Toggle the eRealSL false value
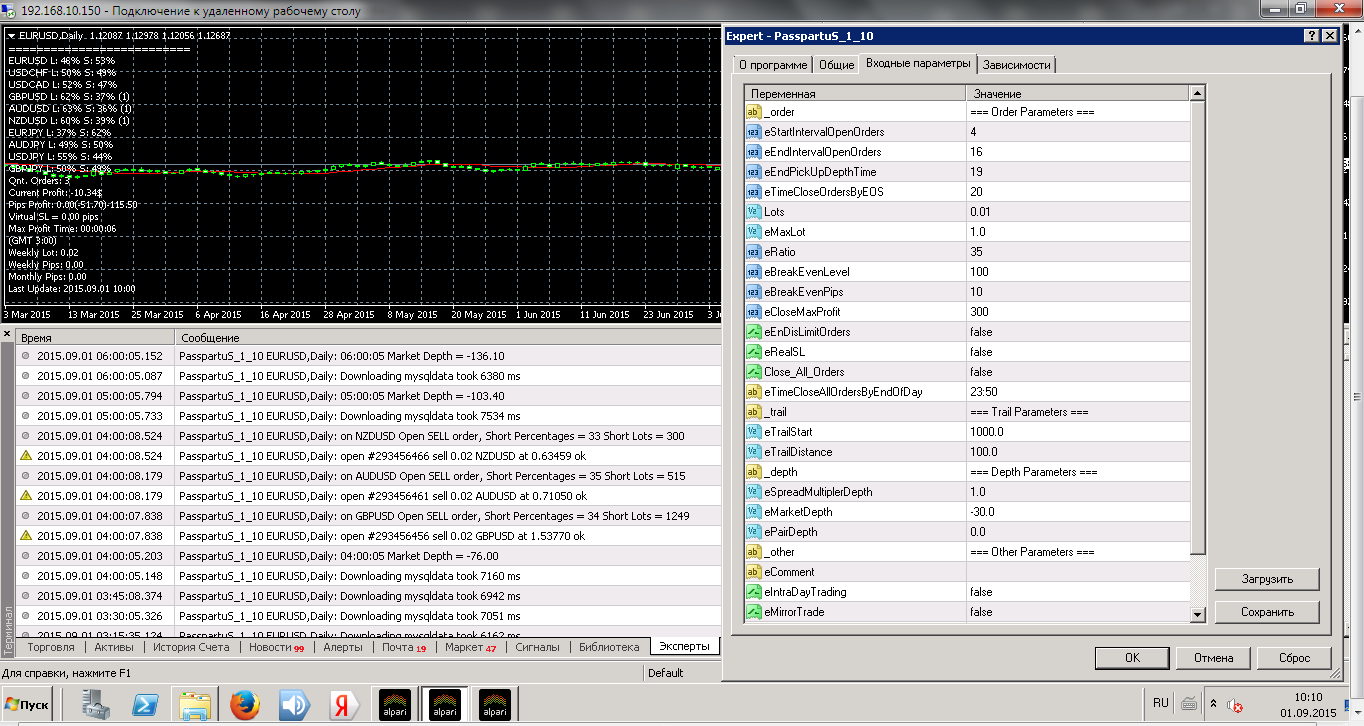Screen dimensions: 1364x726 click(1077, 352)
